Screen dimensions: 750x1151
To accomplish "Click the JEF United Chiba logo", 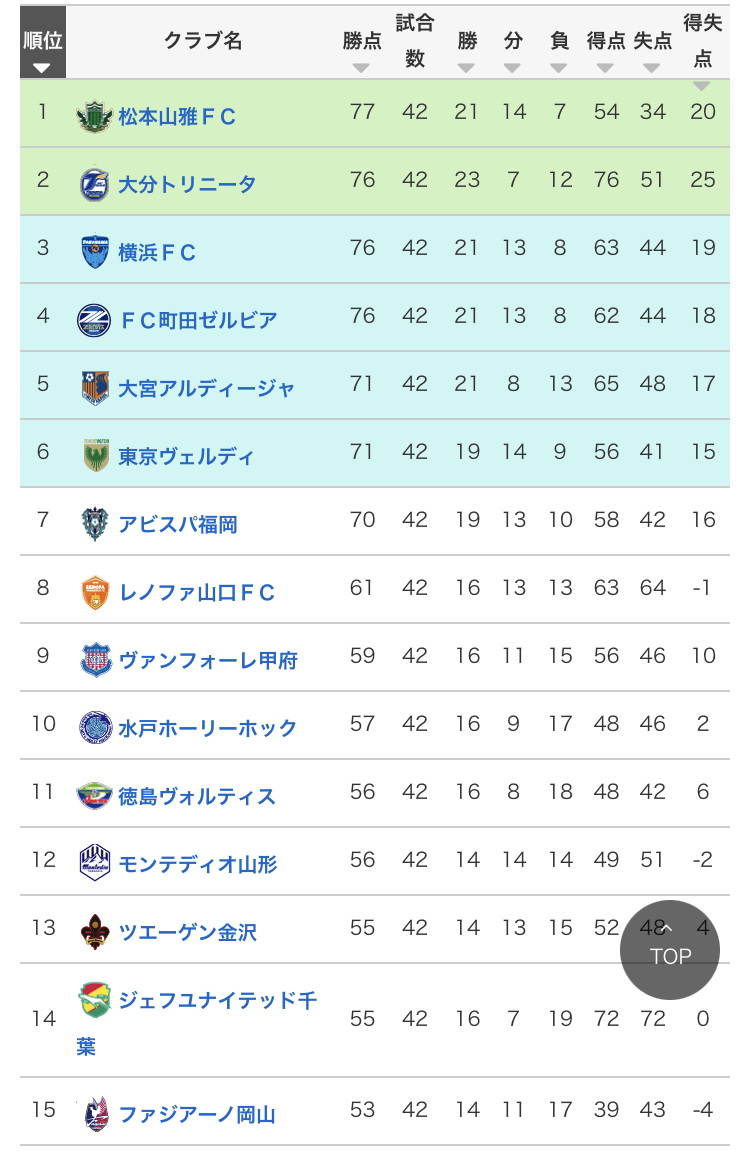I will 94,999.
